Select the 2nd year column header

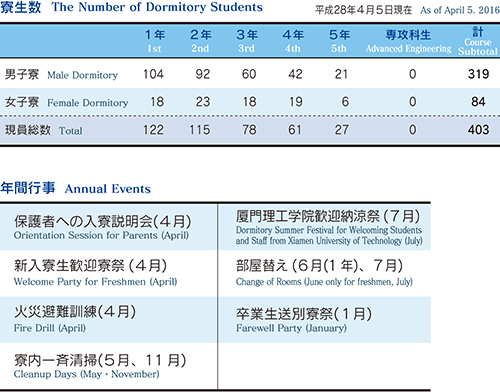200,41
